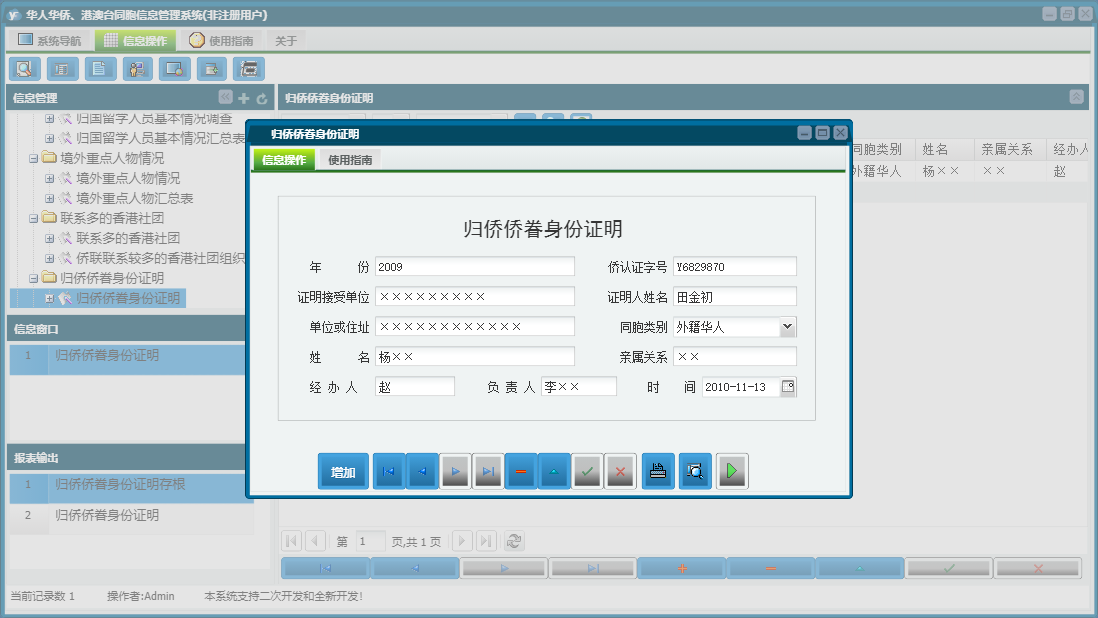Screen dimensions: 1098x618
Task: Go to previous record in dialog
Action: (422, 472)
